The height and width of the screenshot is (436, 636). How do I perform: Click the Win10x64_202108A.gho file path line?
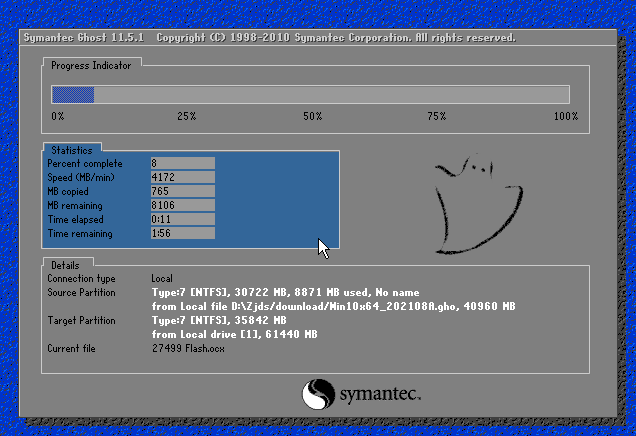point(333,306)
